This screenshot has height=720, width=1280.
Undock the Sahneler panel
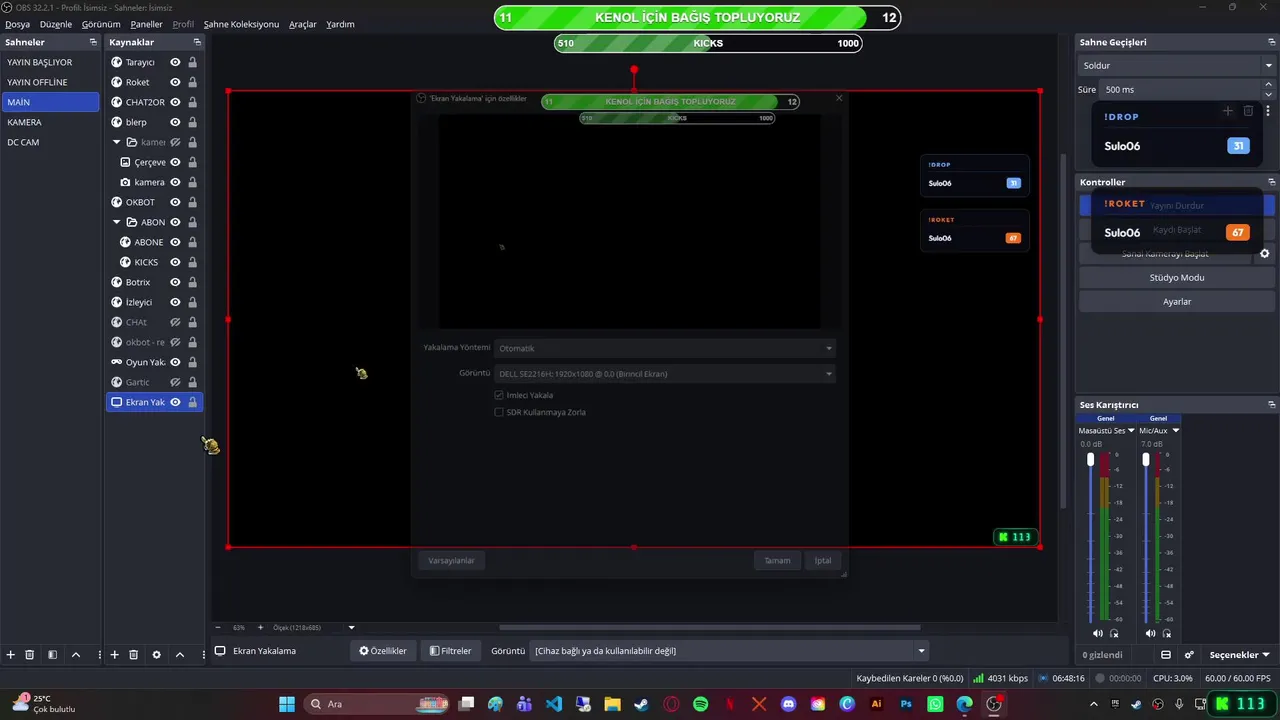(93, 42)
